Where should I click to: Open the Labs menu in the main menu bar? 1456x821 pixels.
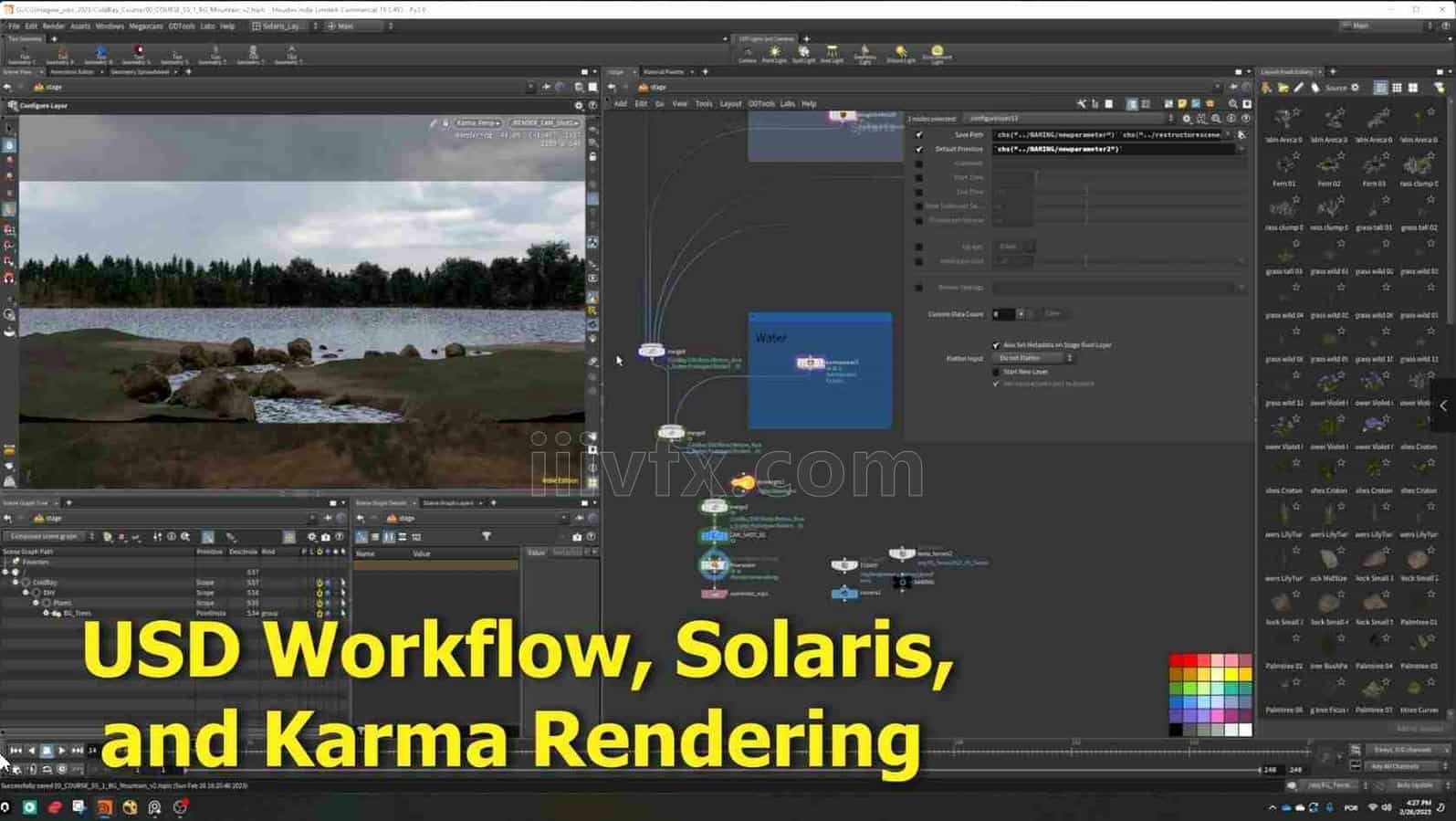(207, 26)
